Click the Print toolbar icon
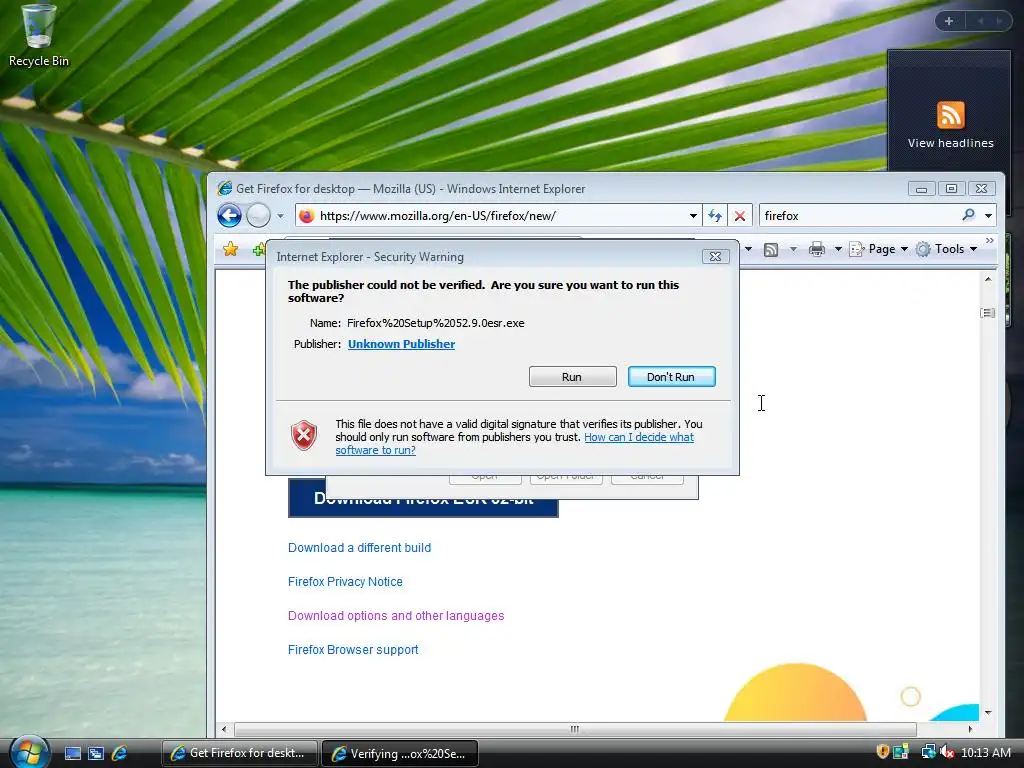 point(817,249)
